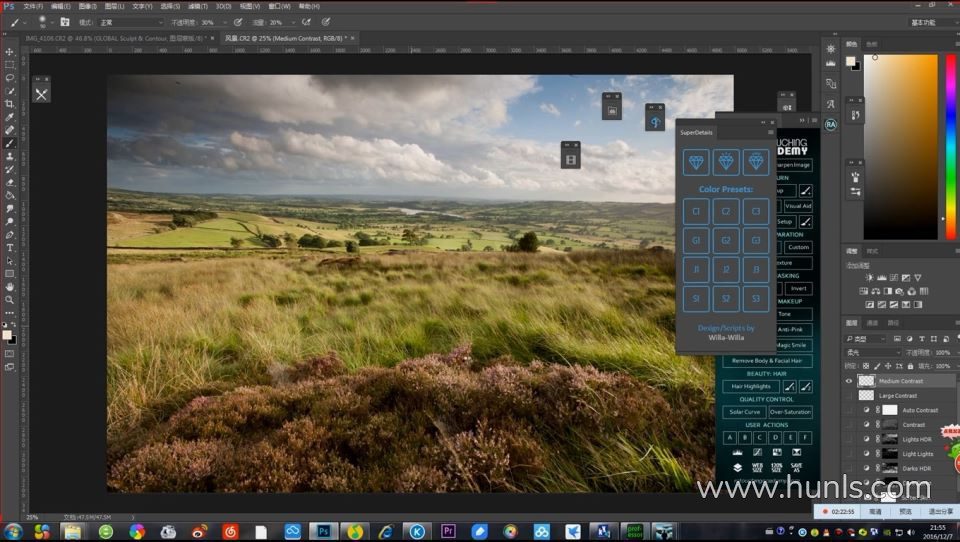Image resolution: width=960 pixels, height=542 pixels.
Task: Apply the C1 color preset
Action: click(x=695, y=211)
